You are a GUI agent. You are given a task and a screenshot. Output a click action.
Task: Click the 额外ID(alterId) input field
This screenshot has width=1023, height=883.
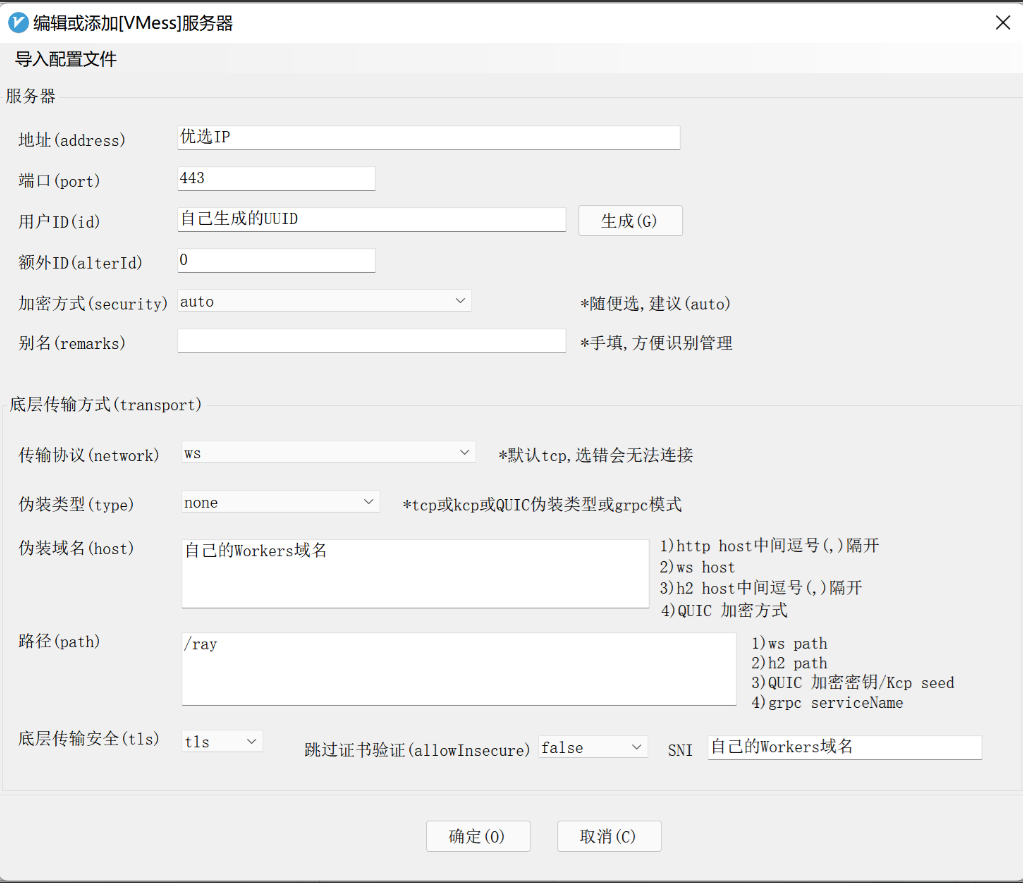pyautogui.click(x=276, y=260)
